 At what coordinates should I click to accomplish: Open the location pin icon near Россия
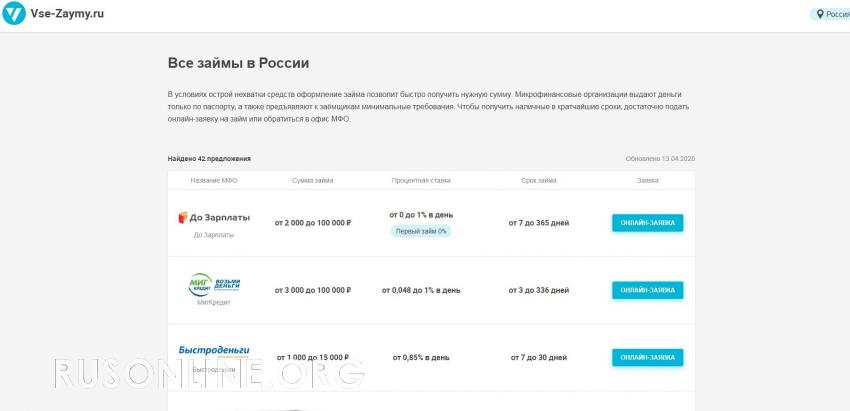pyautogui.click(x=820, y=14)
